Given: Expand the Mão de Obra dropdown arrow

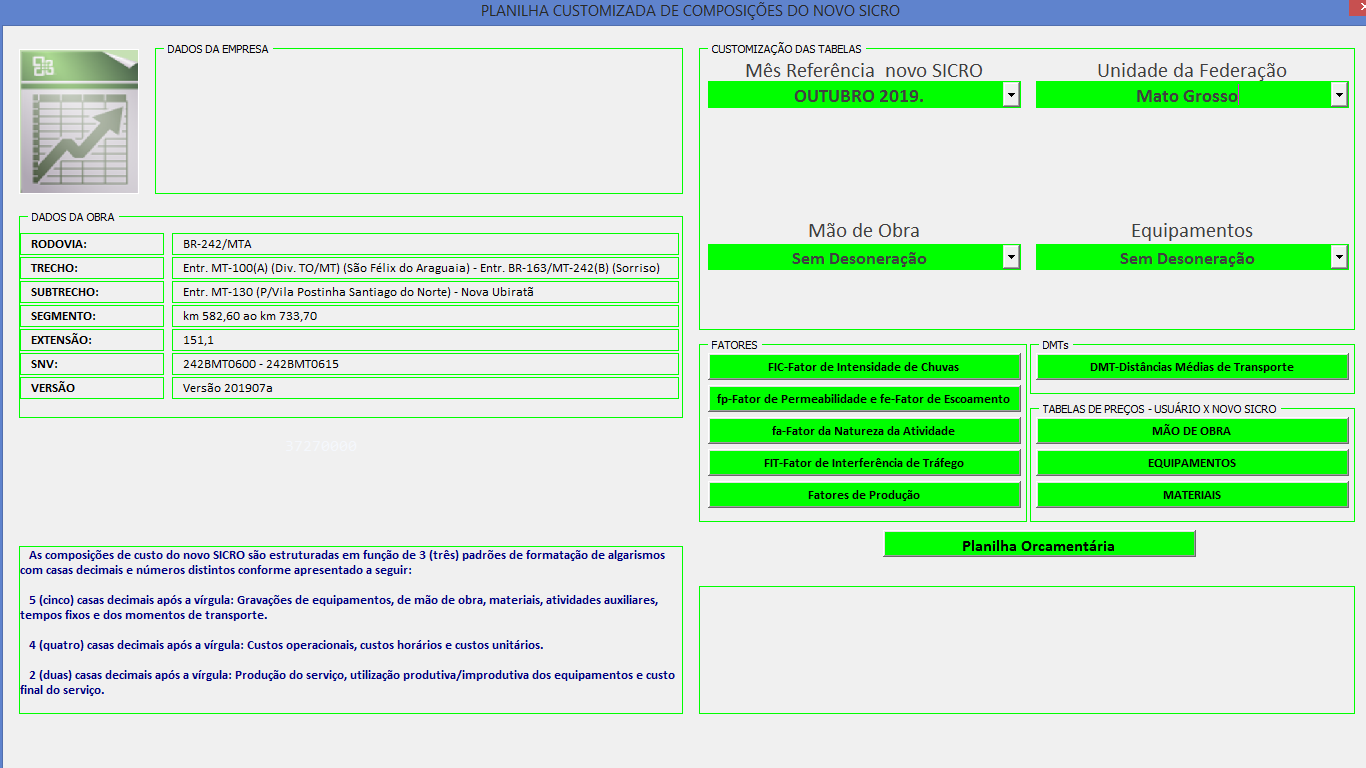Looking at the screenshot, I should click(x=1011, y=257).
